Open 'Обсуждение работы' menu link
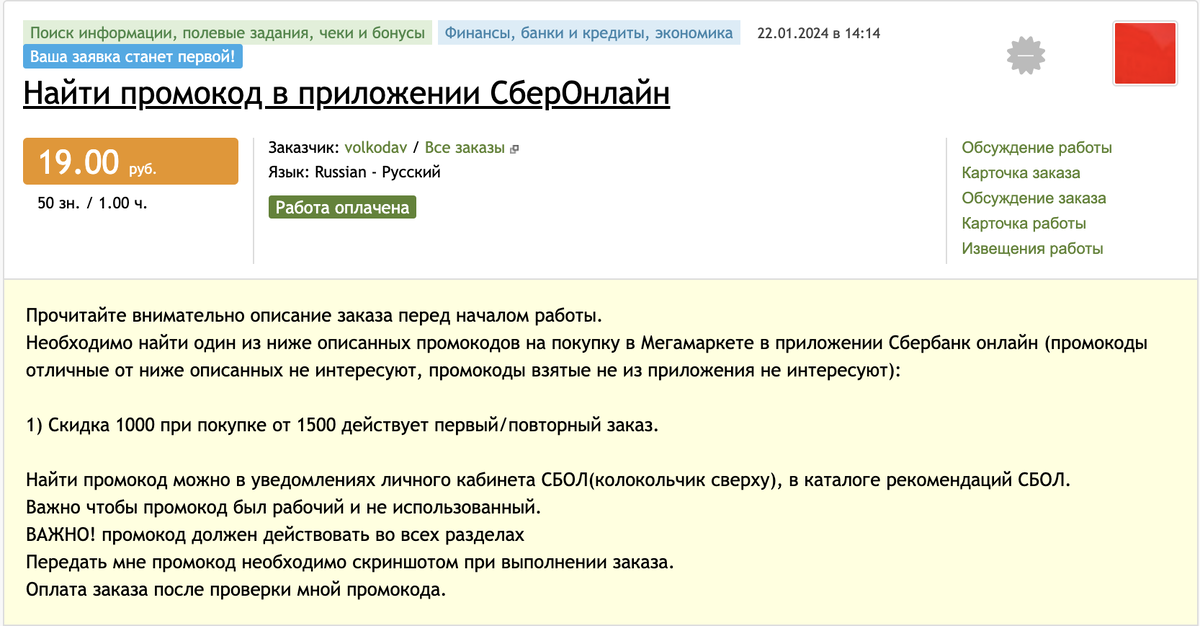The width and height of the screenshot is (1200, 626). [1037, 148]
